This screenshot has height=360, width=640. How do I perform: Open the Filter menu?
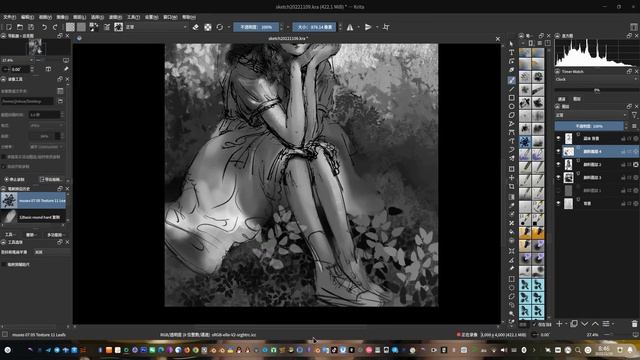click(x=115, y=17)
